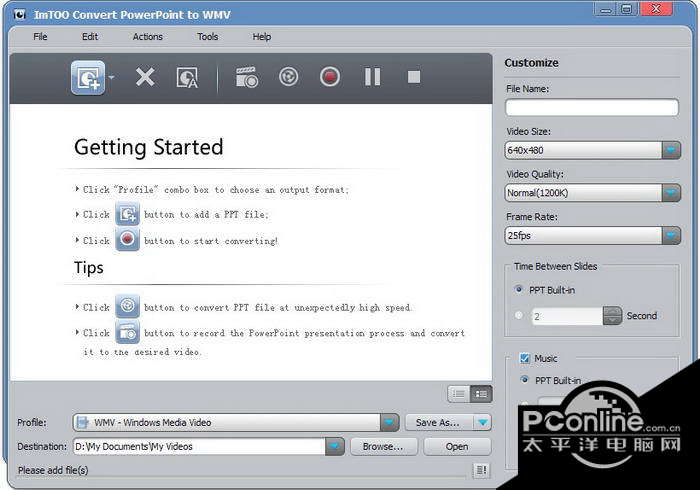Pause conversion with the pause button
This screenshot has height=490, width=700.
click(372, 77)
